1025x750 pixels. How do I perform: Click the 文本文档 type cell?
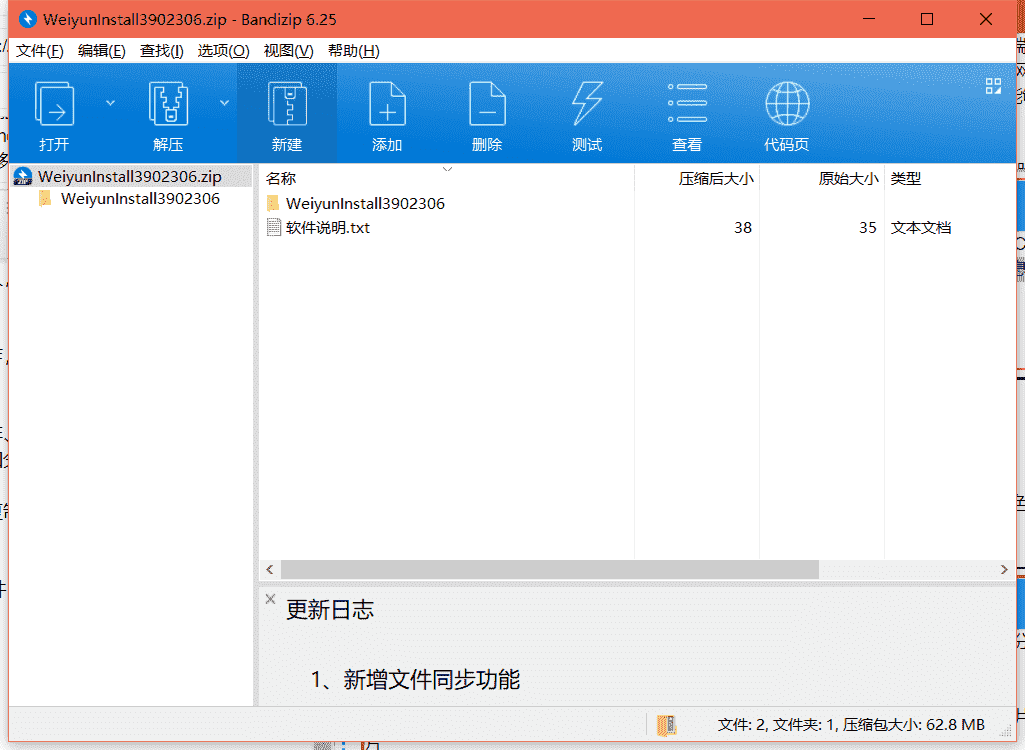point(920,228)
